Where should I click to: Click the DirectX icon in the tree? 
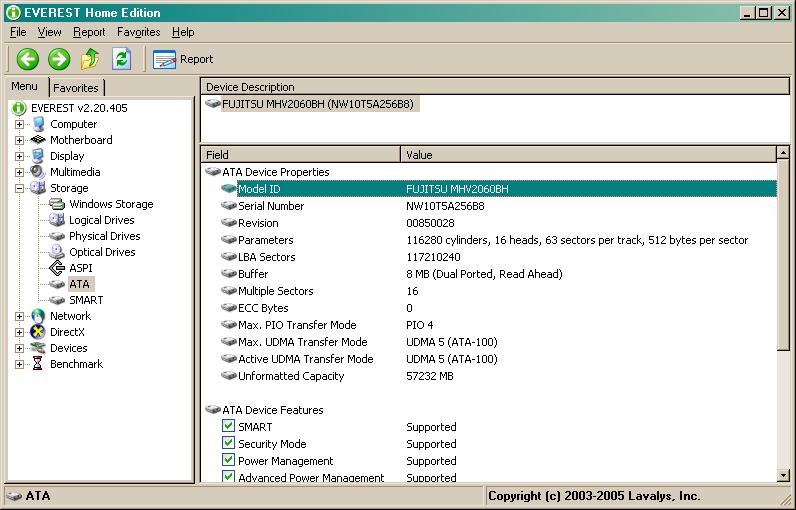tap(38, 332)
